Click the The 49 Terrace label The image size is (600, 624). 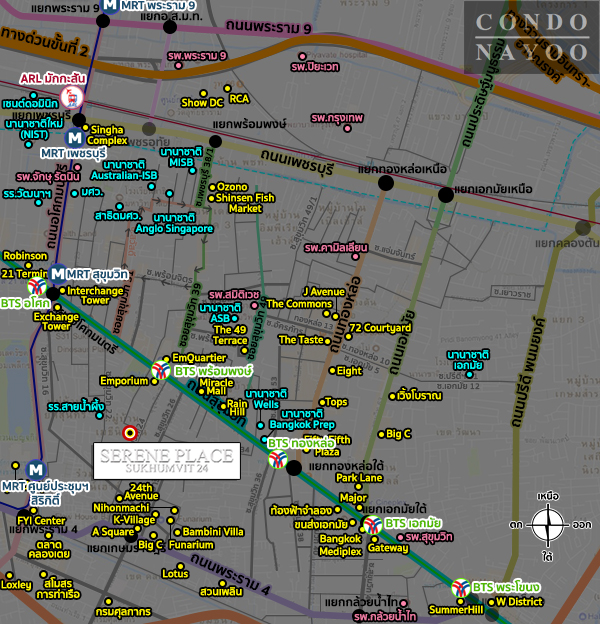coord(230,335)
